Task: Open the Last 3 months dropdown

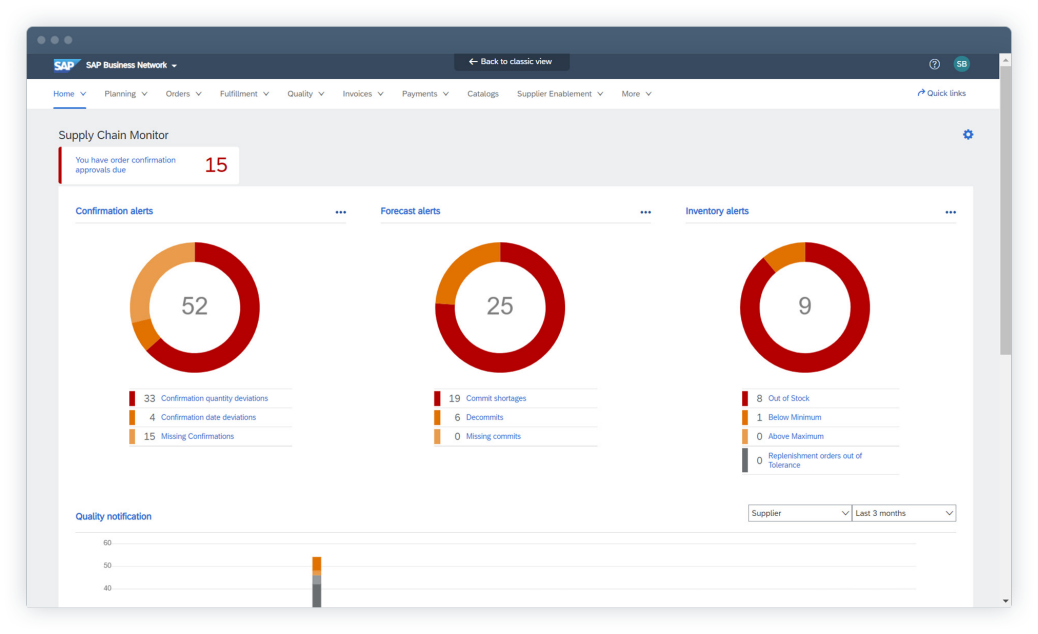Action: tap(903, 513)
